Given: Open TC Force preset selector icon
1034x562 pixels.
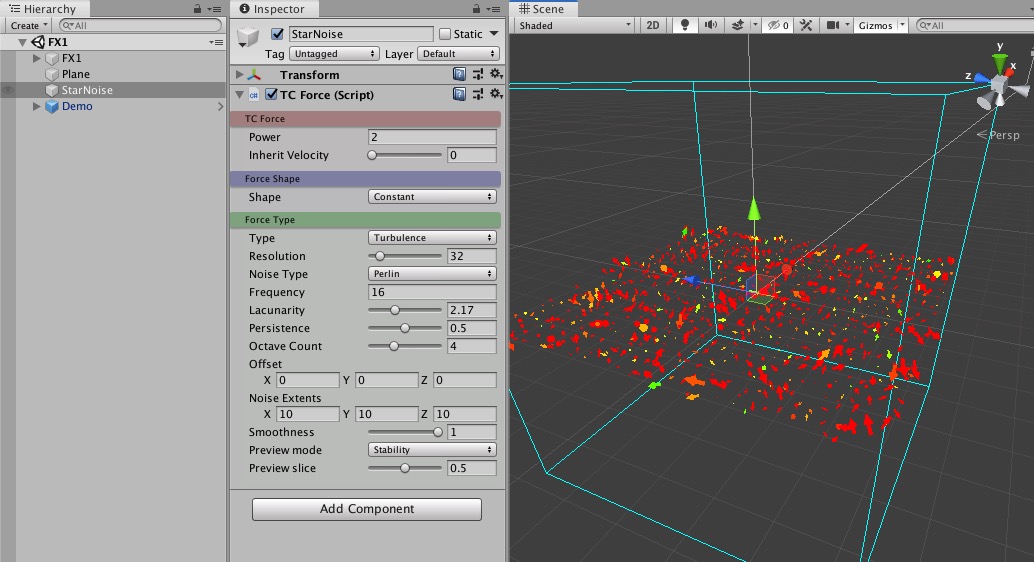Looking at the screenshot, I should coord(477,94).
